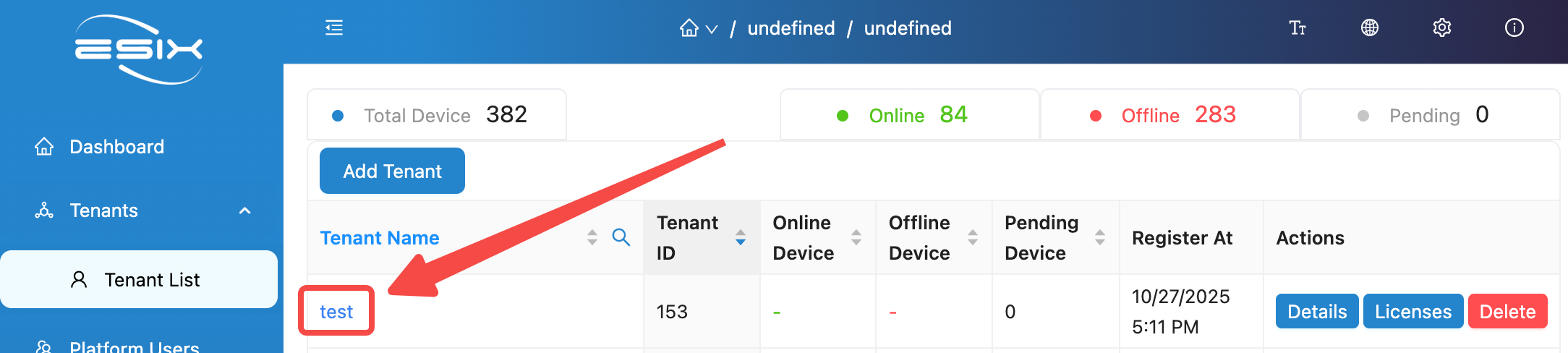Search tenant names with magnifier icon
Screen dimensions: 1568x353
(x=621, y=237)
